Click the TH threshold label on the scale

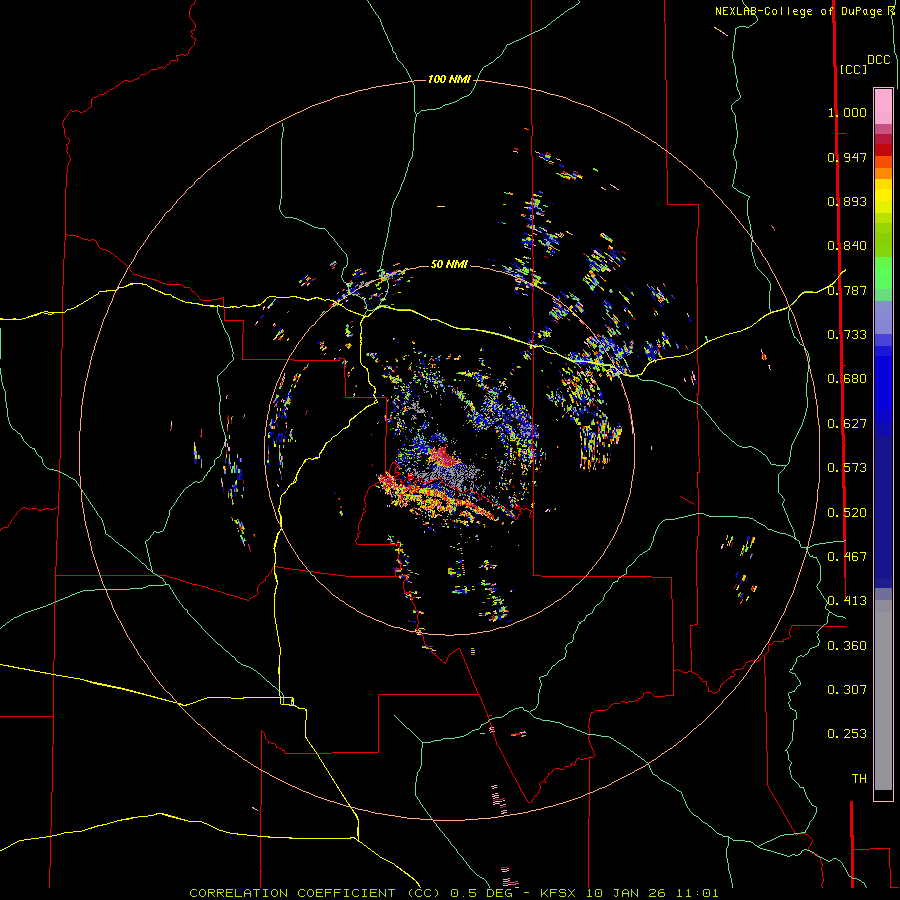859,778
